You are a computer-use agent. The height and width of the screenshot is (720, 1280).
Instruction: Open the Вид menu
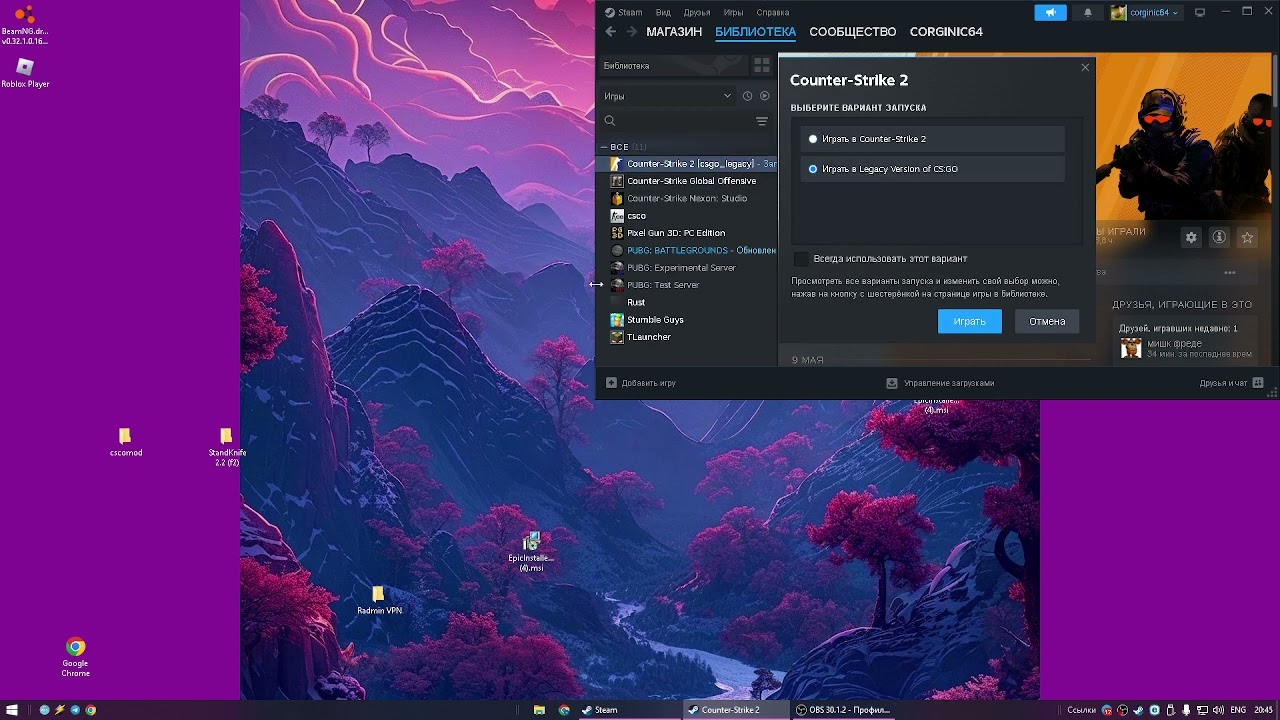click(663, 12)
